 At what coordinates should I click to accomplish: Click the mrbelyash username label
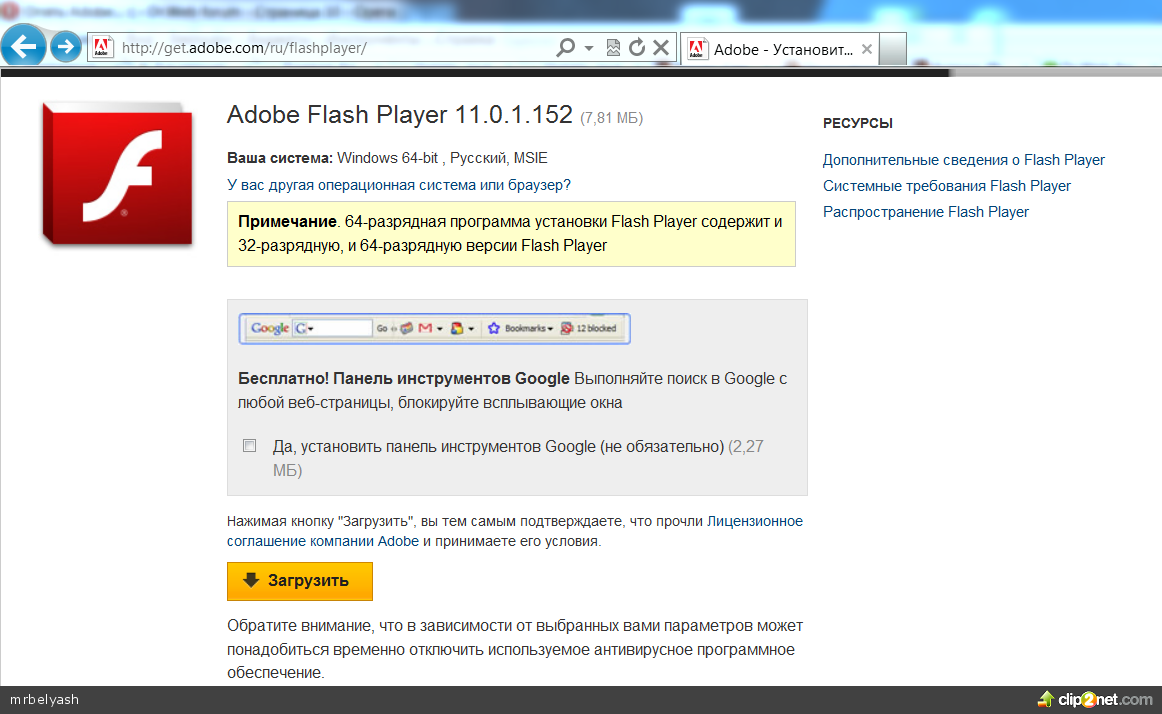[44, 699]
